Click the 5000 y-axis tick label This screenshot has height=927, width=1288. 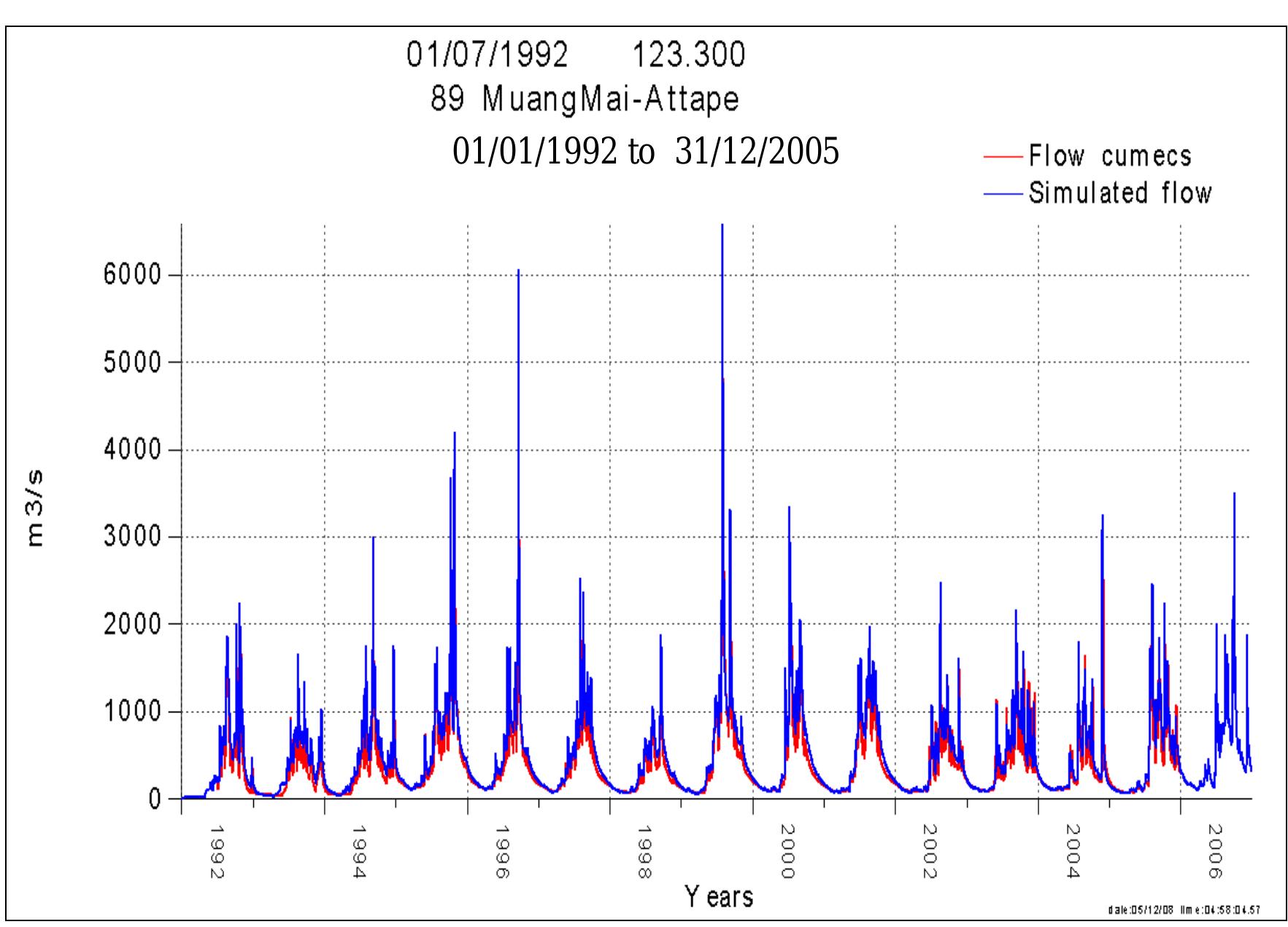coord(131,363)
